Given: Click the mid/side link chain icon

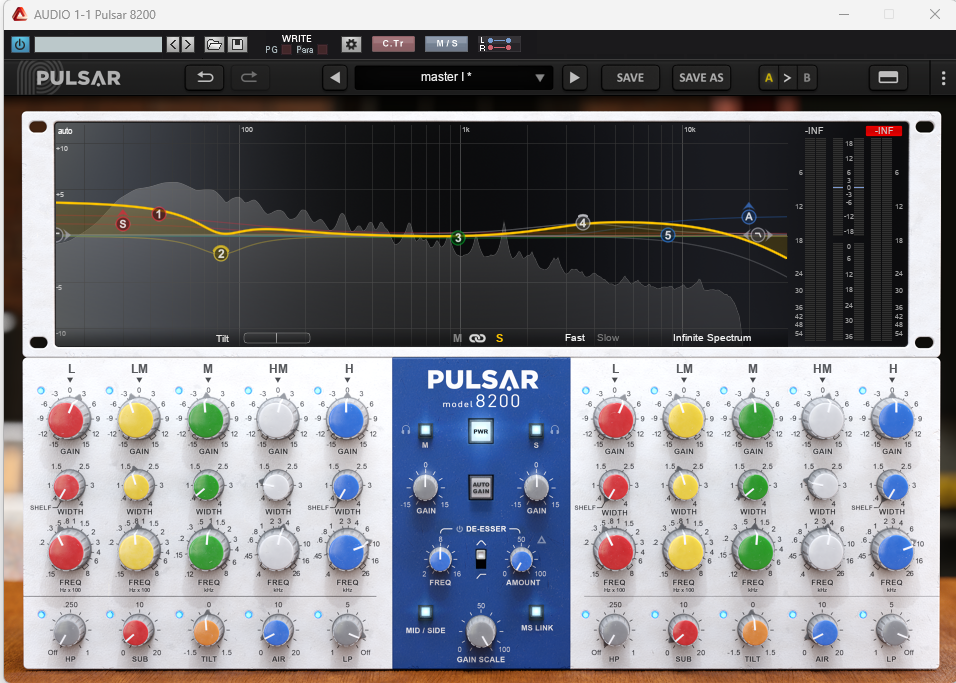Looking at the screenshot, I should (477, 338).
